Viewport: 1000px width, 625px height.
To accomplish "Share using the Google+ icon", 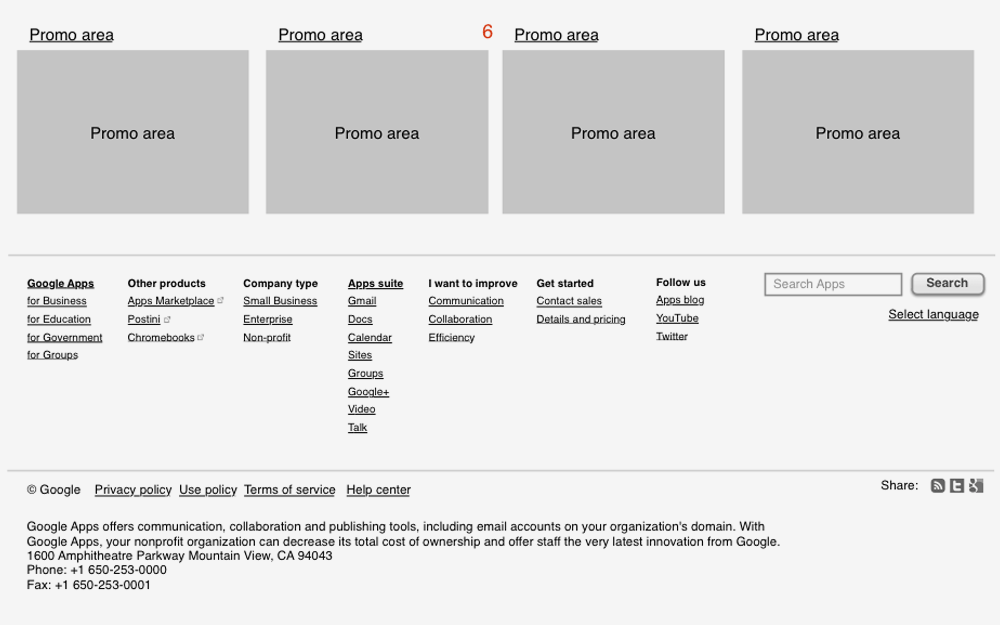I will click(975, 485).
